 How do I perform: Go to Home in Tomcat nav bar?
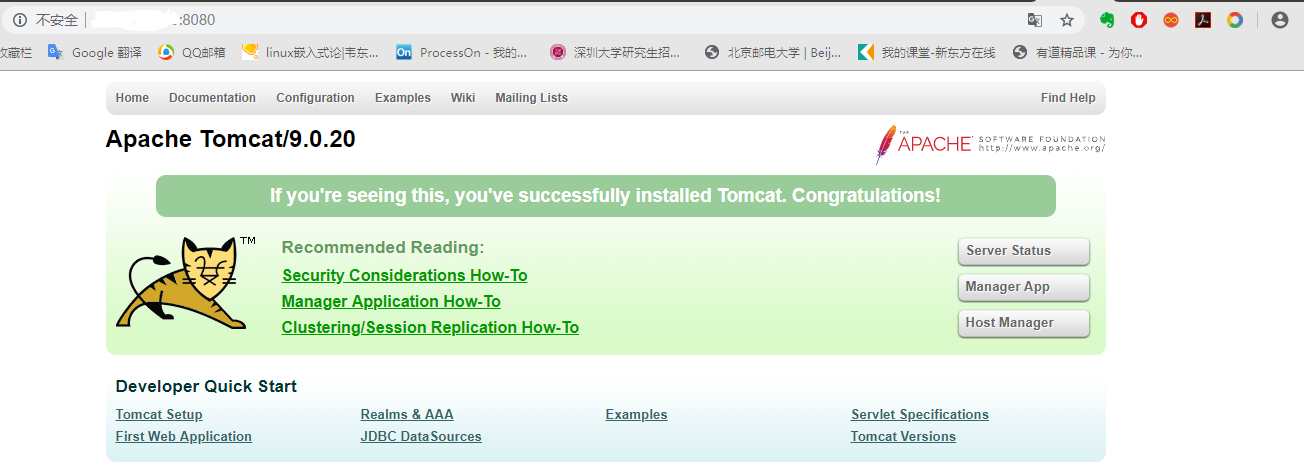click(x=132, y=98)
